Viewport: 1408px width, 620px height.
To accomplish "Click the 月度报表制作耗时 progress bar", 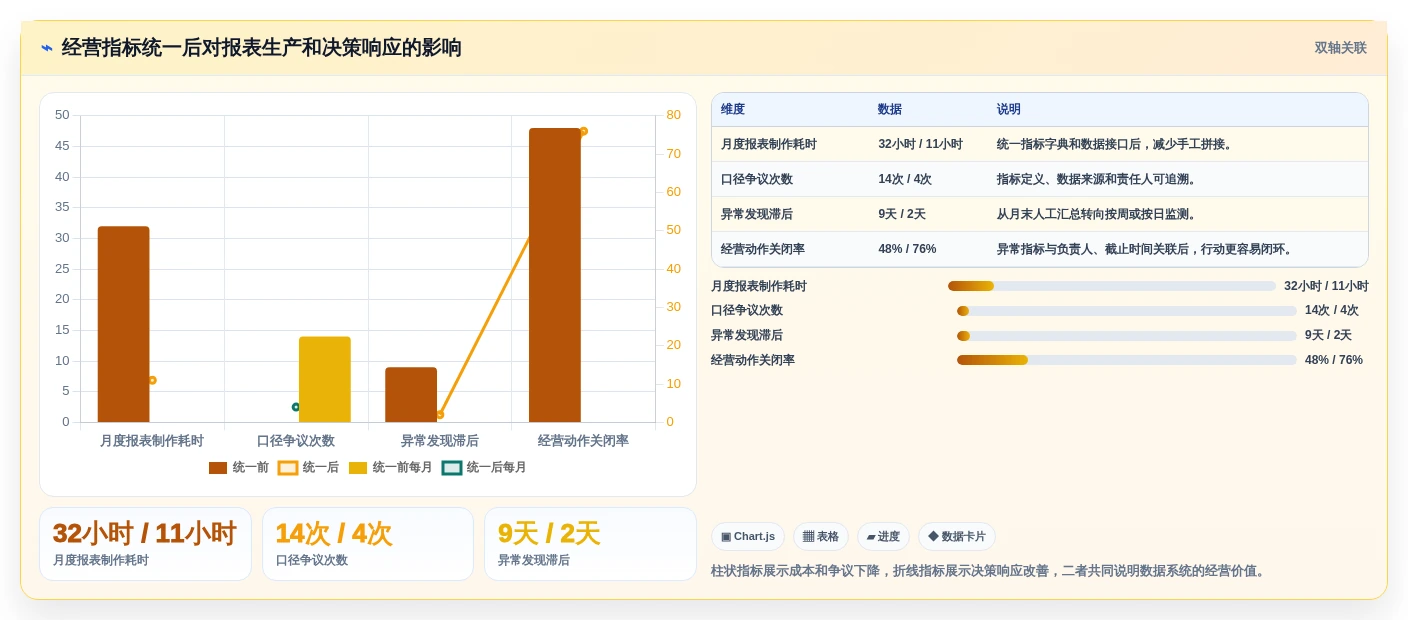I will point(1112,286).
